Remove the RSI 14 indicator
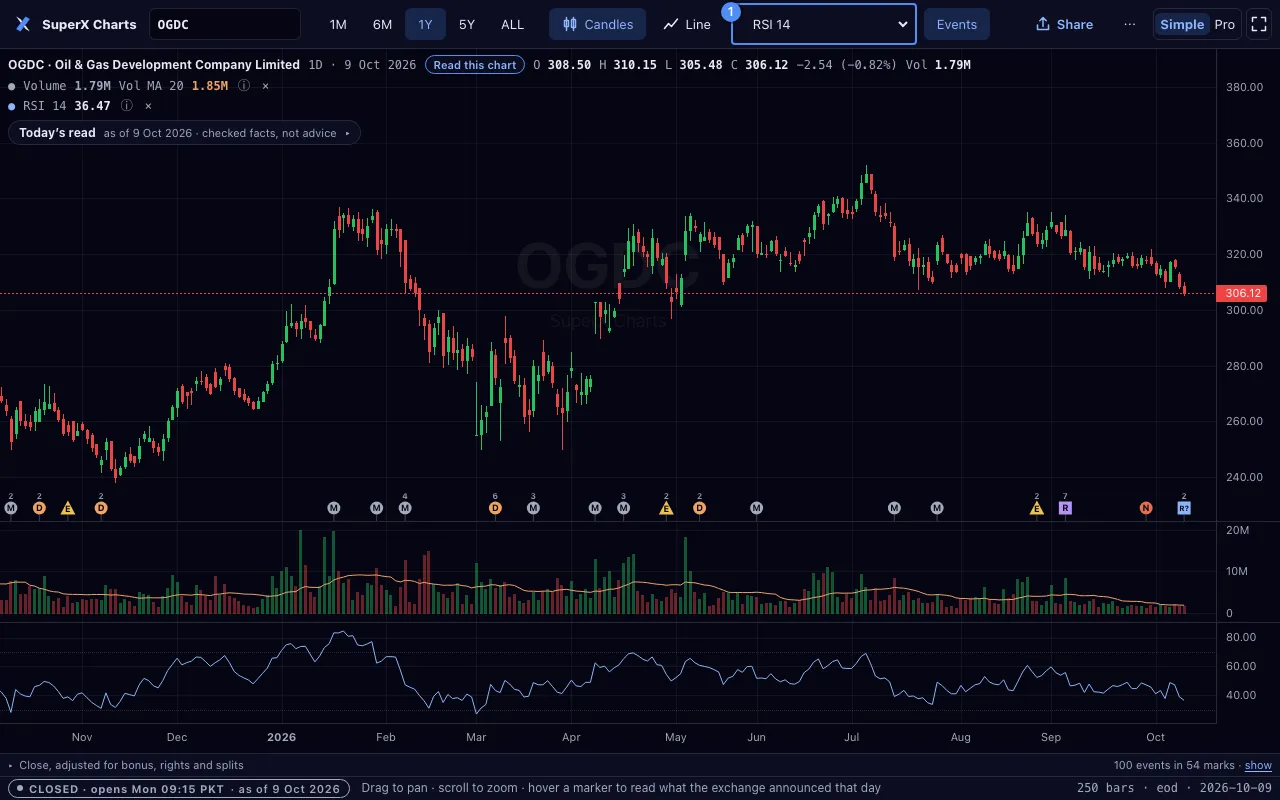The width and height of the screenshot is (1280, 800). pos(148,106)
